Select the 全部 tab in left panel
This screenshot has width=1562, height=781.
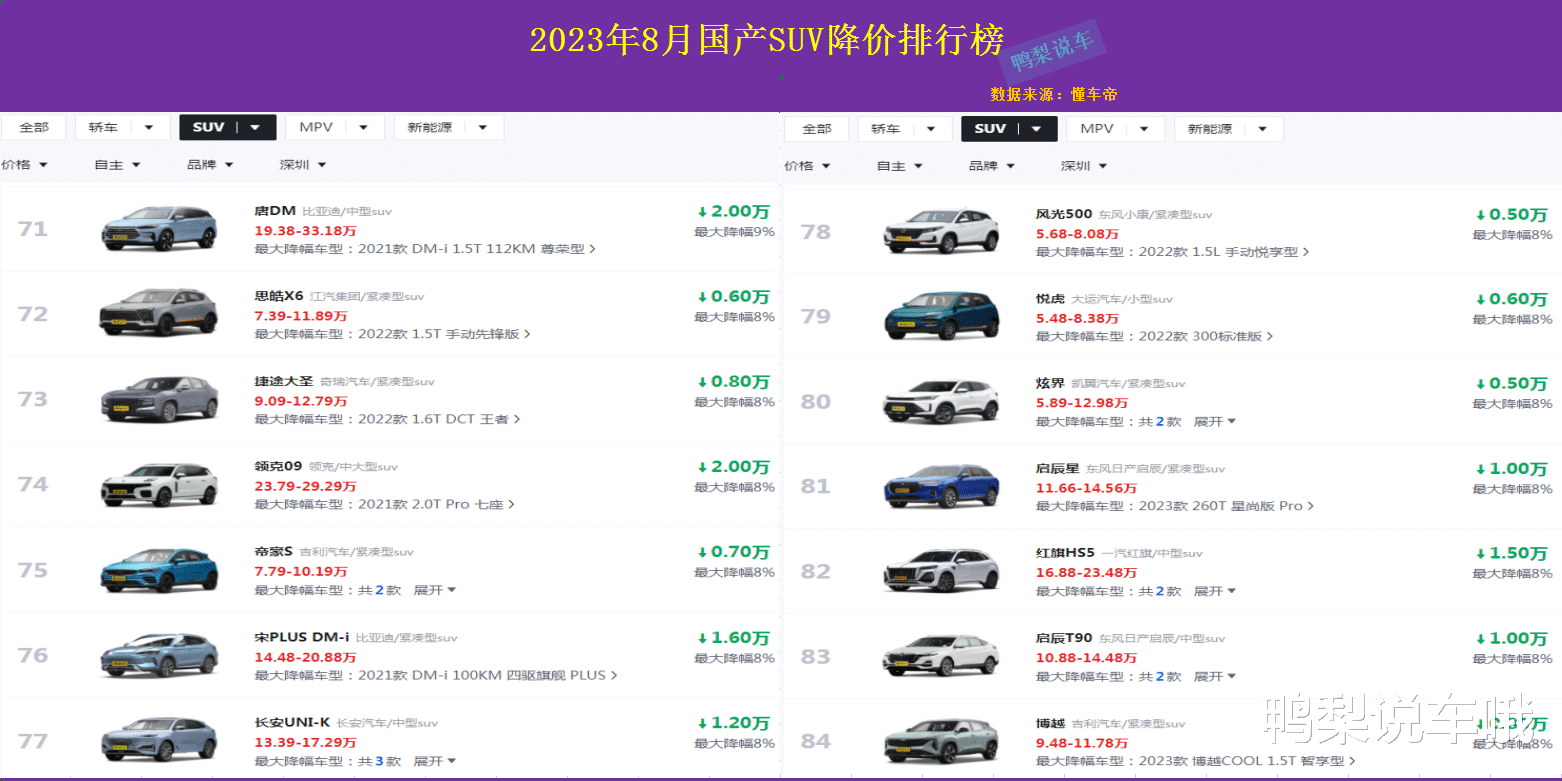pos(34,127)
